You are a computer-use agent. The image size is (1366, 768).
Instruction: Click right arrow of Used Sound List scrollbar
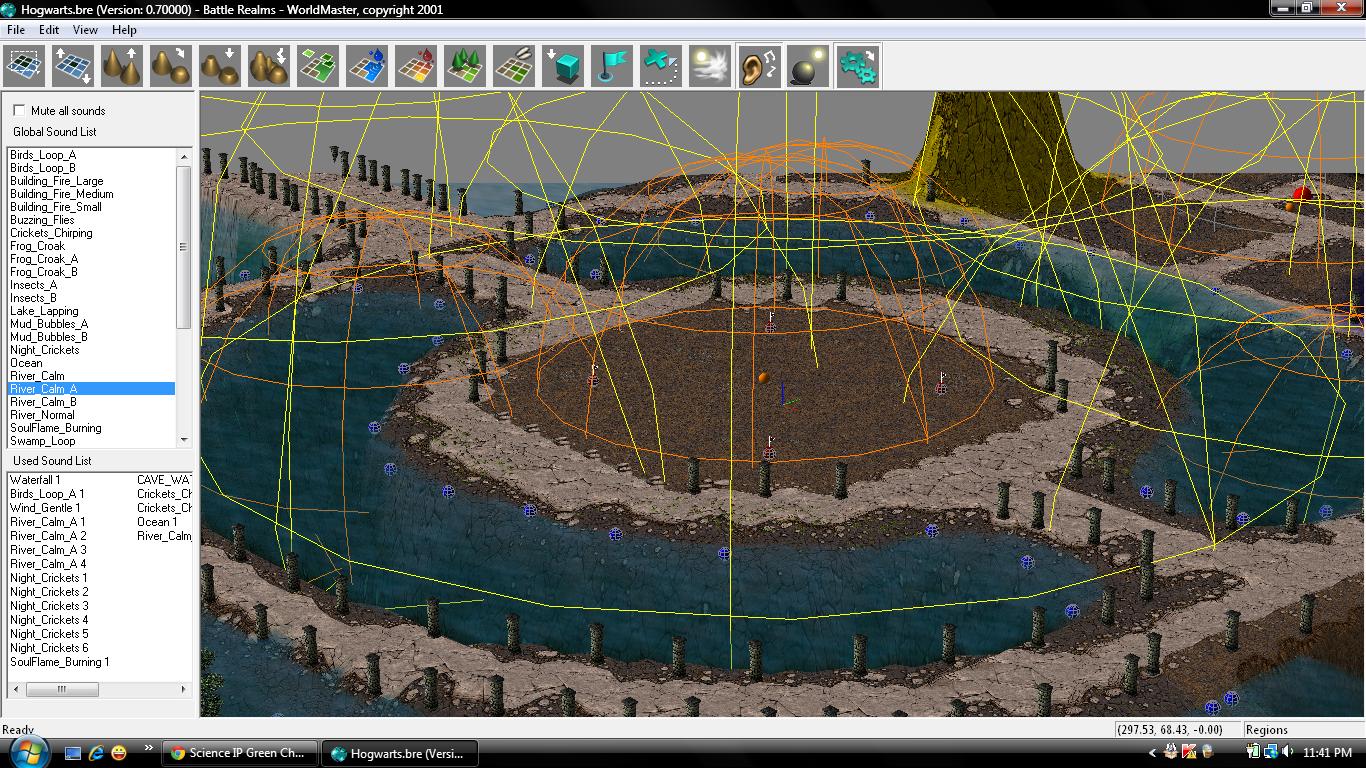183,689
